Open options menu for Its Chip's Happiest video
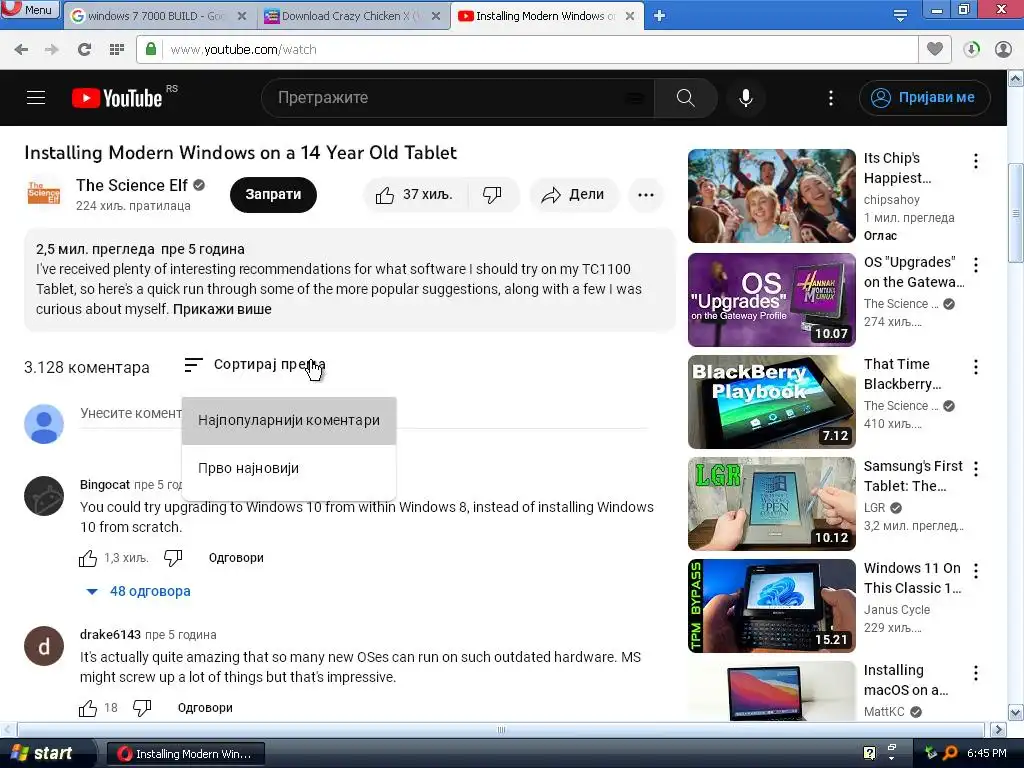 coord(976,161)
